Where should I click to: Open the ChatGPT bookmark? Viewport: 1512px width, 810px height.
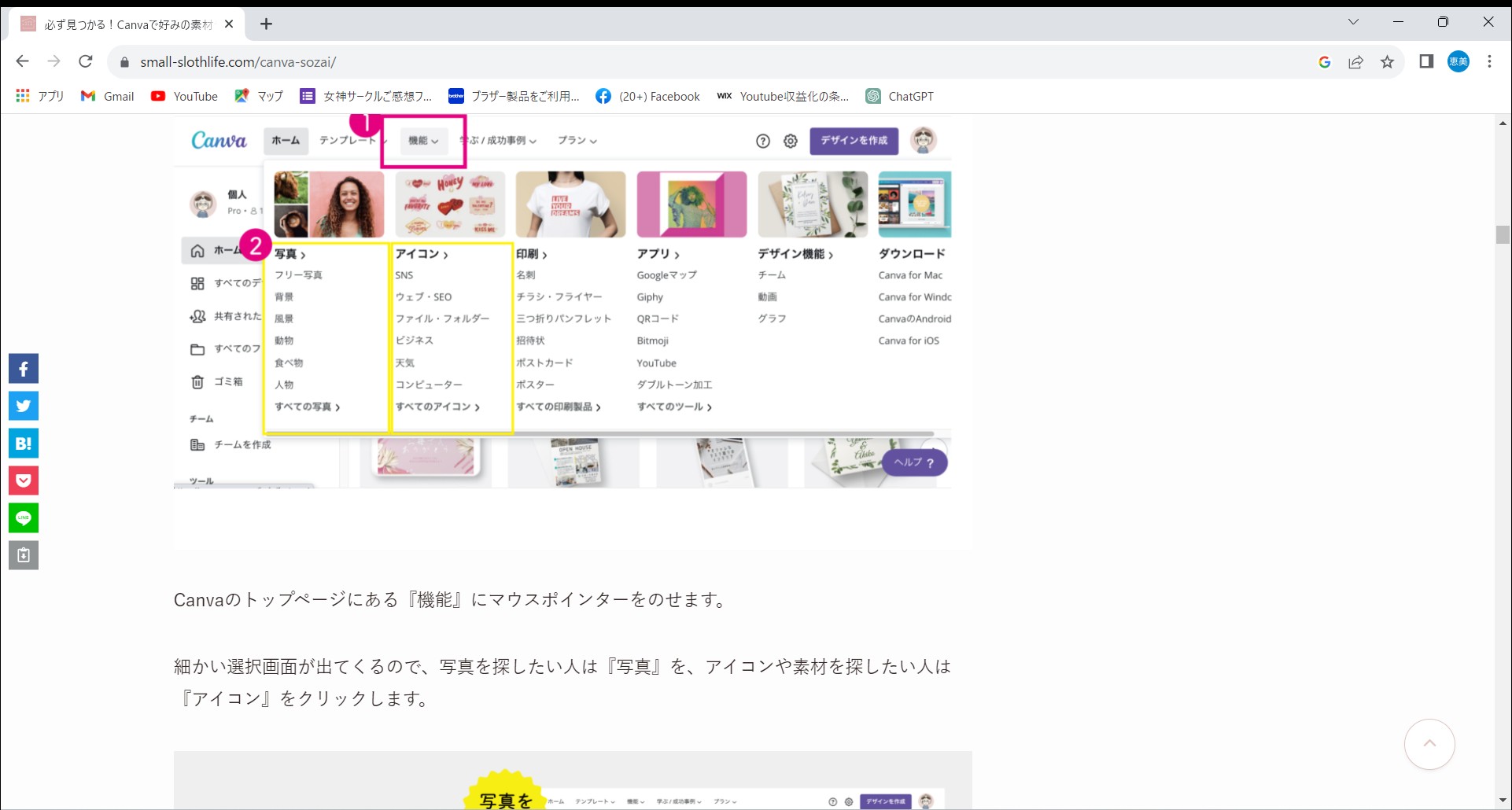tap(900, 96)
